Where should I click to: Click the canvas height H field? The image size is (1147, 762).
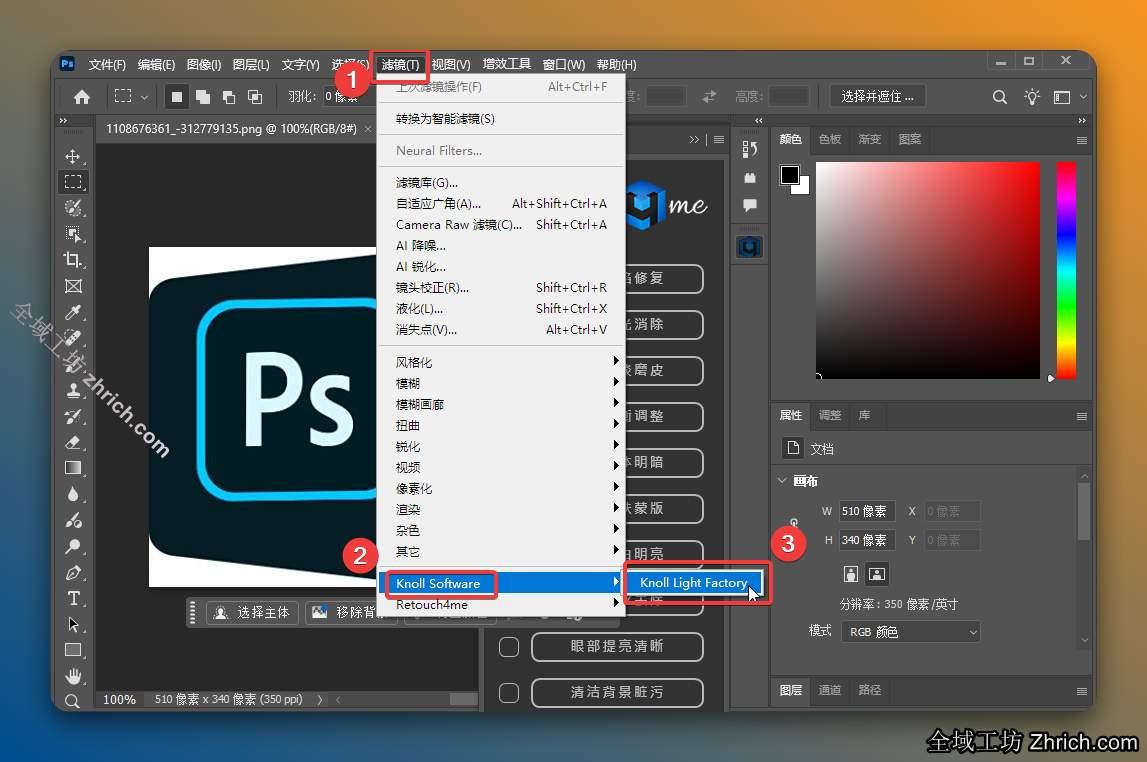click(867, 540)
